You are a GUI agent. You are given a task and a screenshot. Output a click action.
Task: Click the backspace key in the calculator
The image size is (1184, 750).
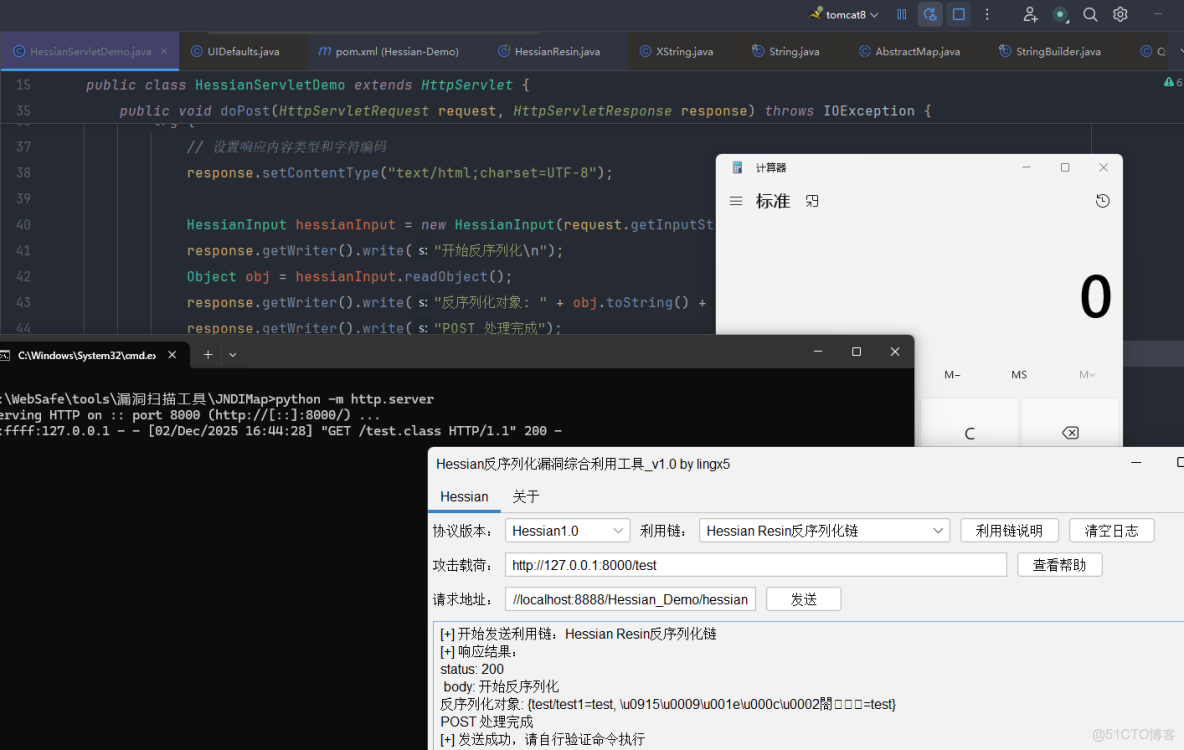(x=1070, y=432)
